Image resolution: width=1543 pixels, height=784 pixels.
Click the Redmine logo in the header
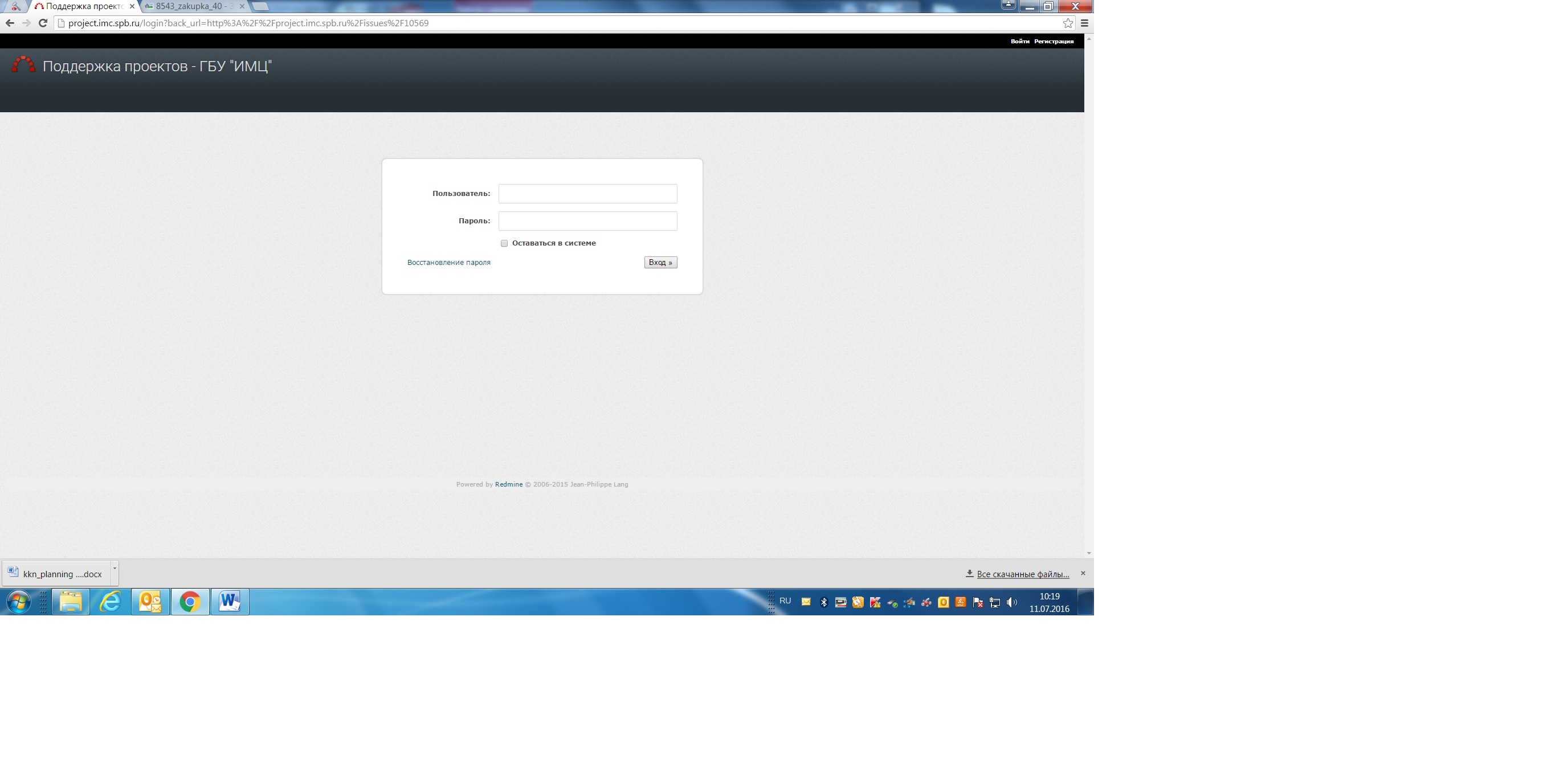click(23, 65)
